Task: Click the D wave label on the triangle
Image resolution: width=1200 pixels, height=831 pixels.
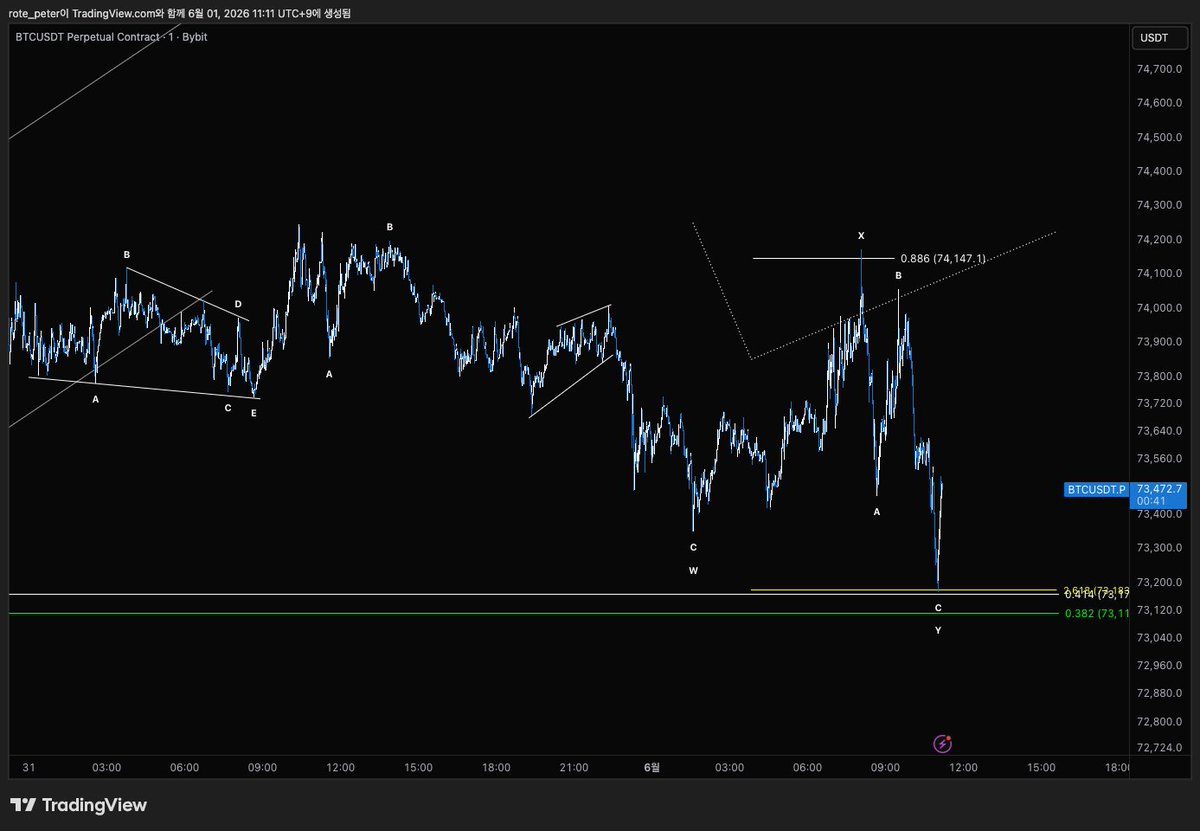Action: point(238,304)
